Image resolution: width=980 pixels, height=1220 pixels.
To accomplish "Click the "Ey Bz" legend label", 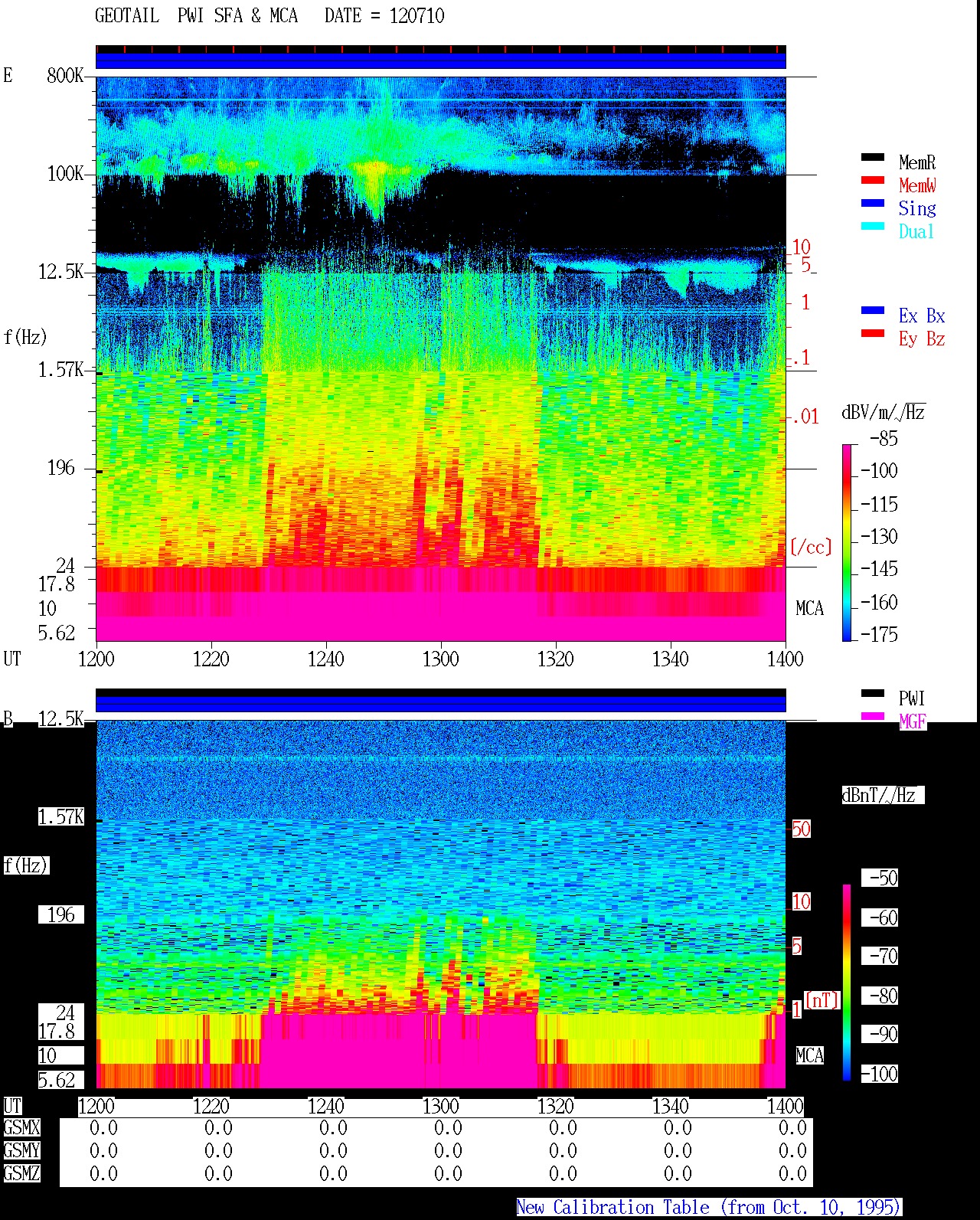I will tap(922, 339).
